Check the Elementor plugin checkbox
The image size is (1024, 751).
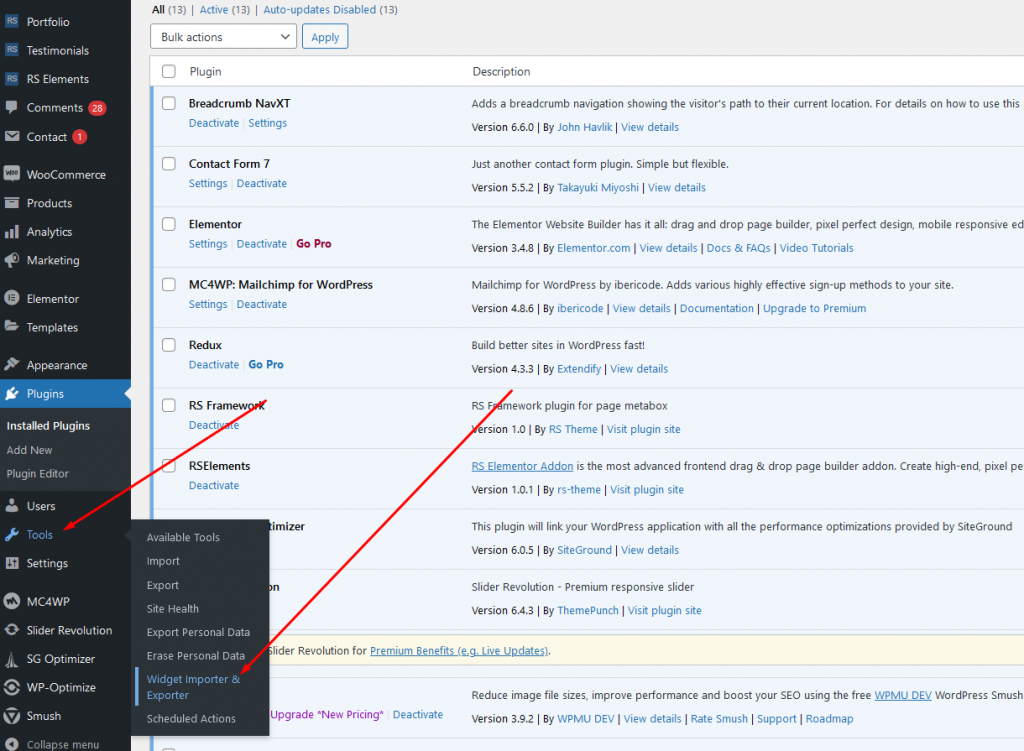point(168,224)
